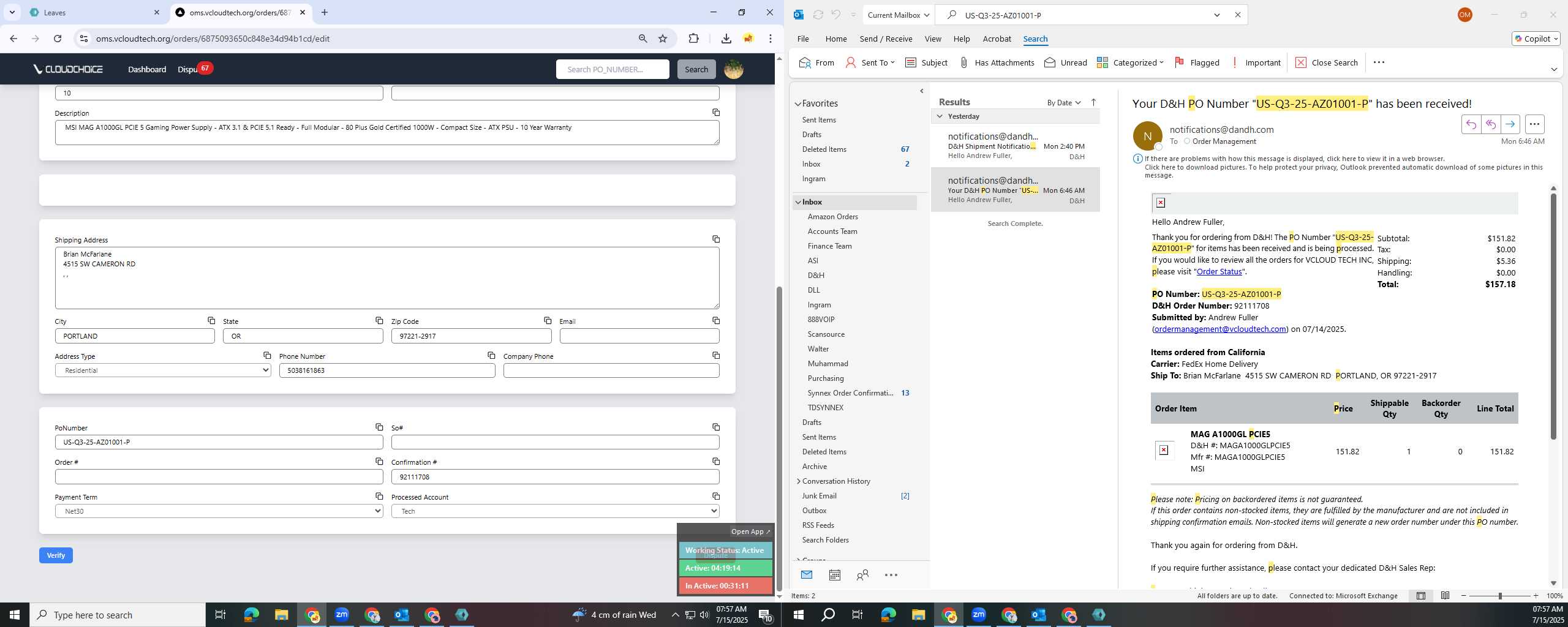The height and width of the screenshot is (627, 1568).
Task: Open the Categorized filter dropdown
Action: tap(1130, 62)
